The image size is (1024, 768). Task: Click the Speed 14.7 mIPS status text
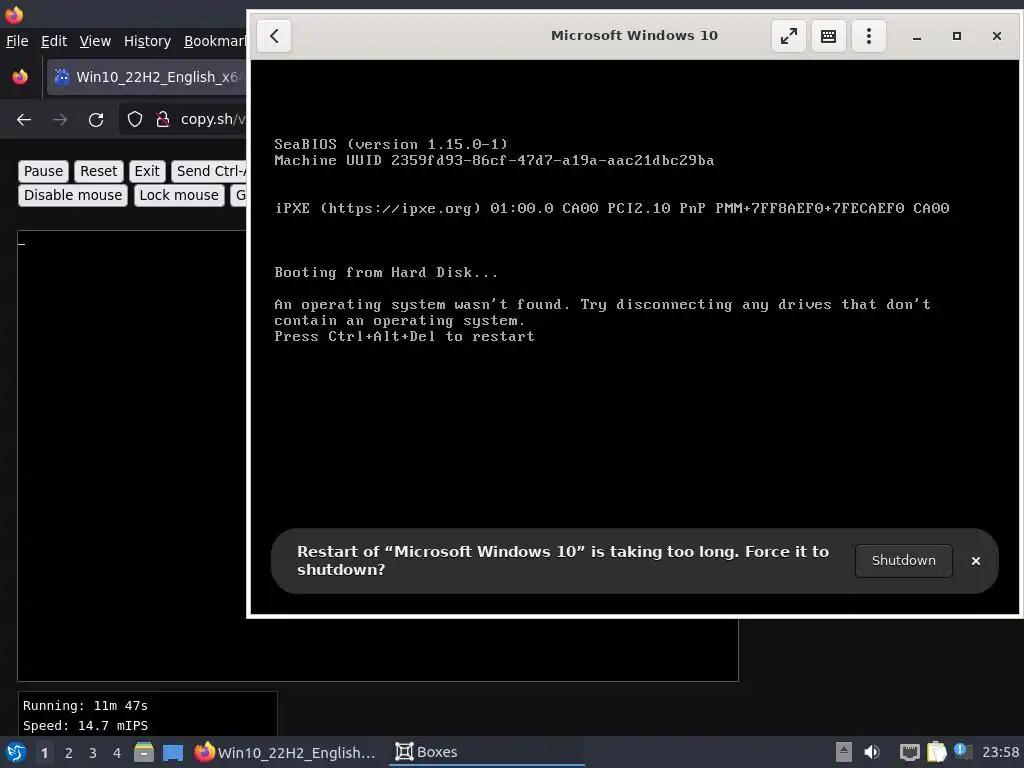85,726
